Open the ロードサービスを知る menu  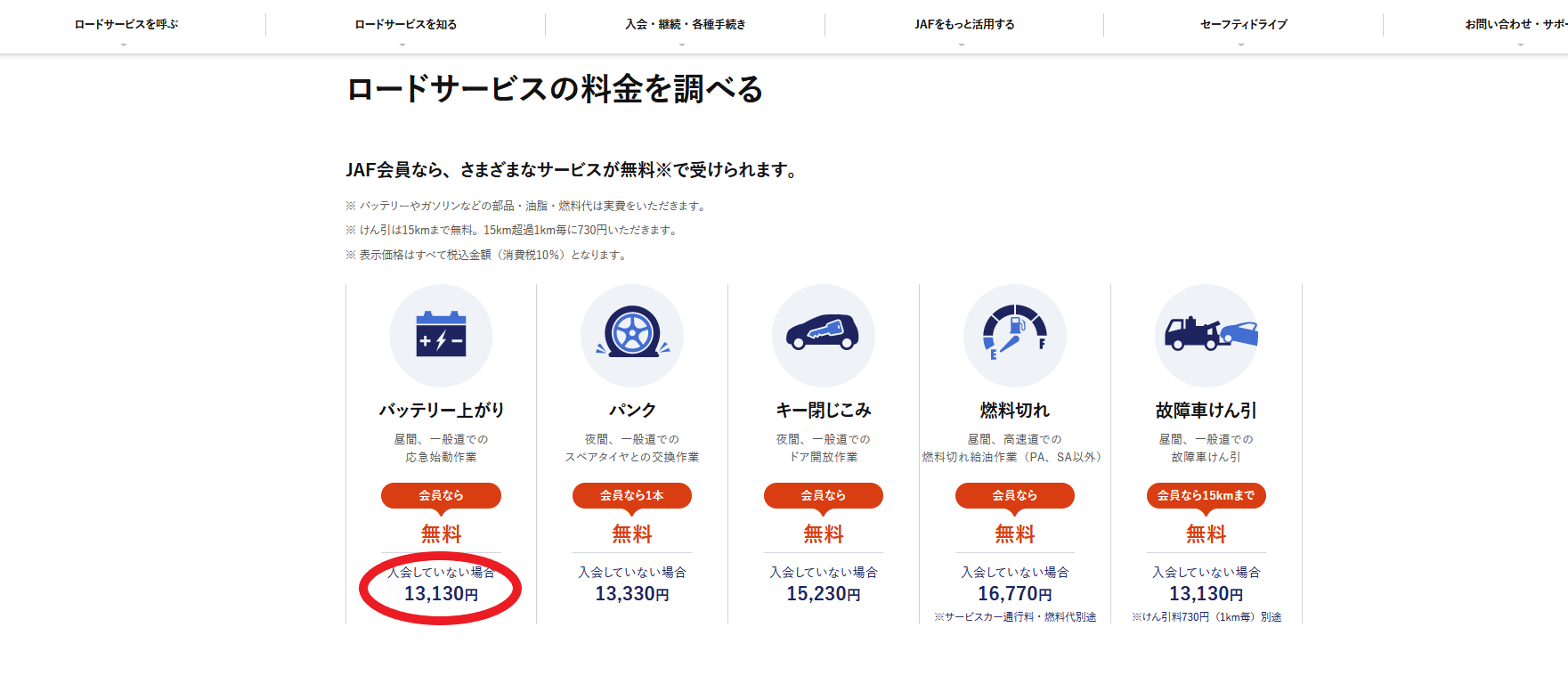(x=406, y=25)
